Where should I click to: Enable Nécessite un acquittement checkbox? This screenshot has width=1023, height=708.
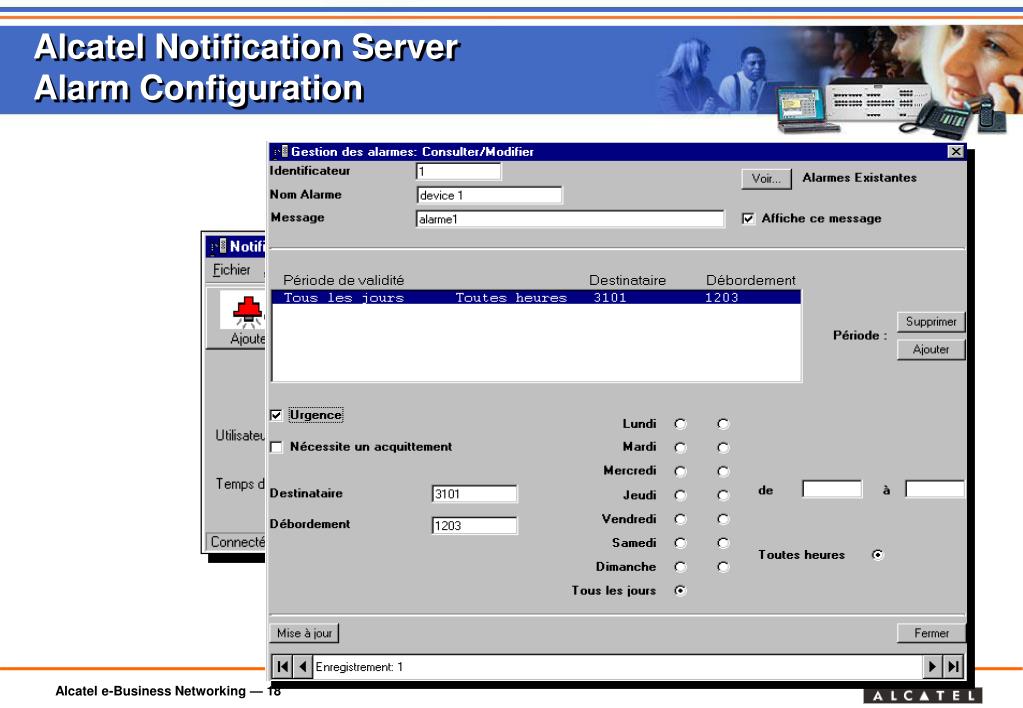(276, 447)
